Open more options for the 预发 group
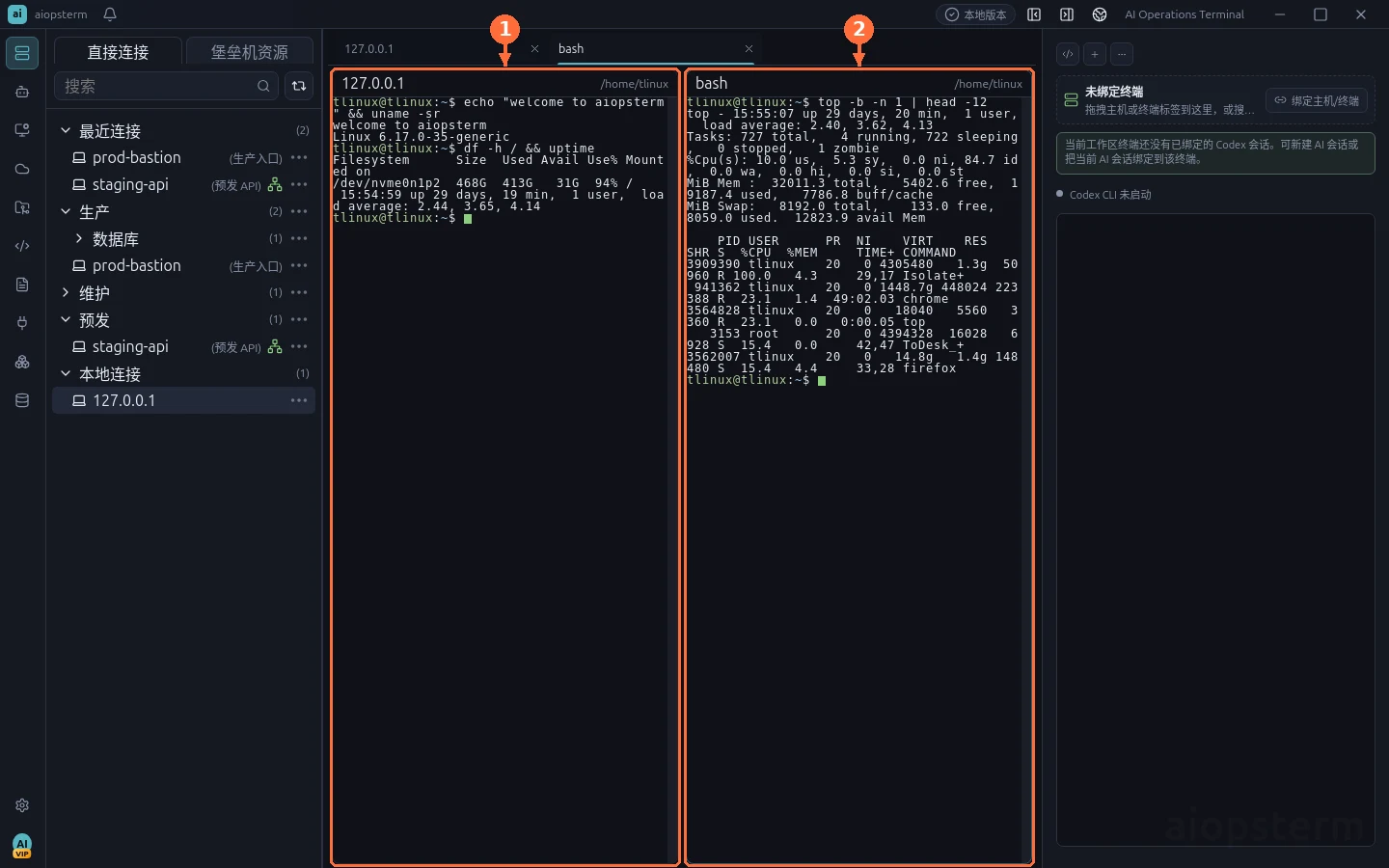Viewport: 1389px width, 868px height. coord(299,319)
